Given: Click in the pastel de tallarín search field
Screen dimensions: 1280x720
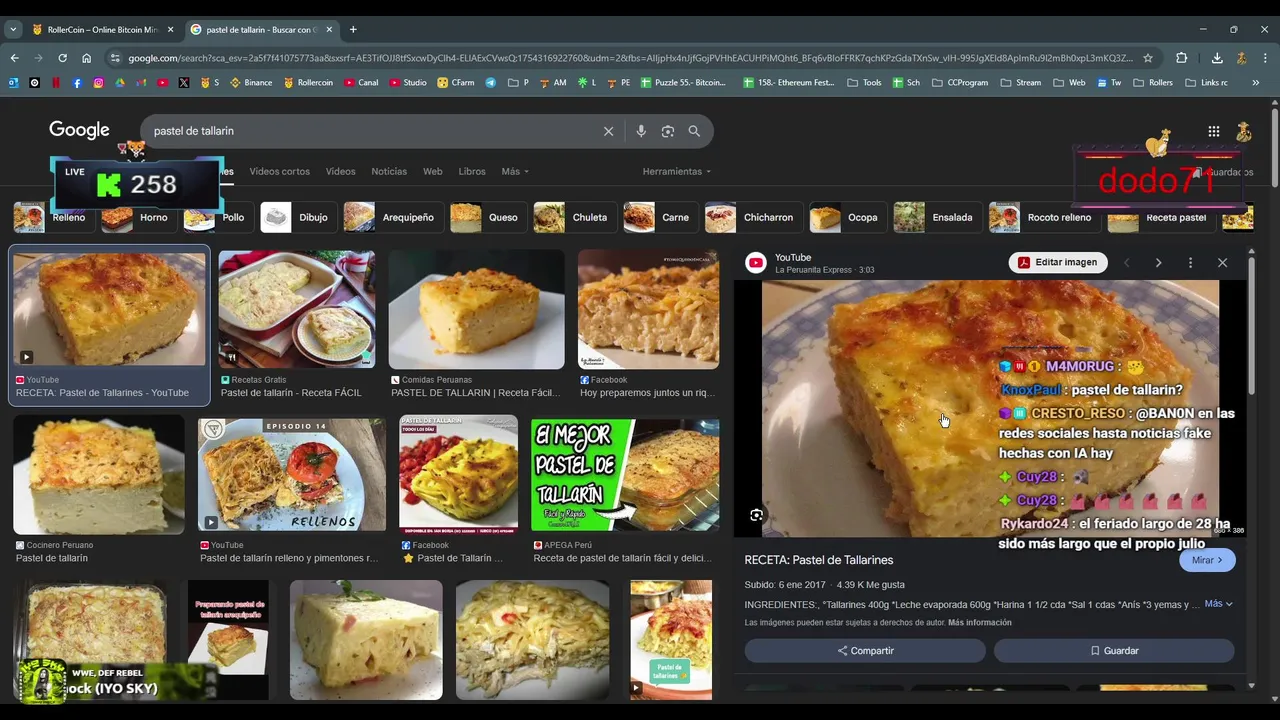Looking at the screenshot, I should coord(370,131).
